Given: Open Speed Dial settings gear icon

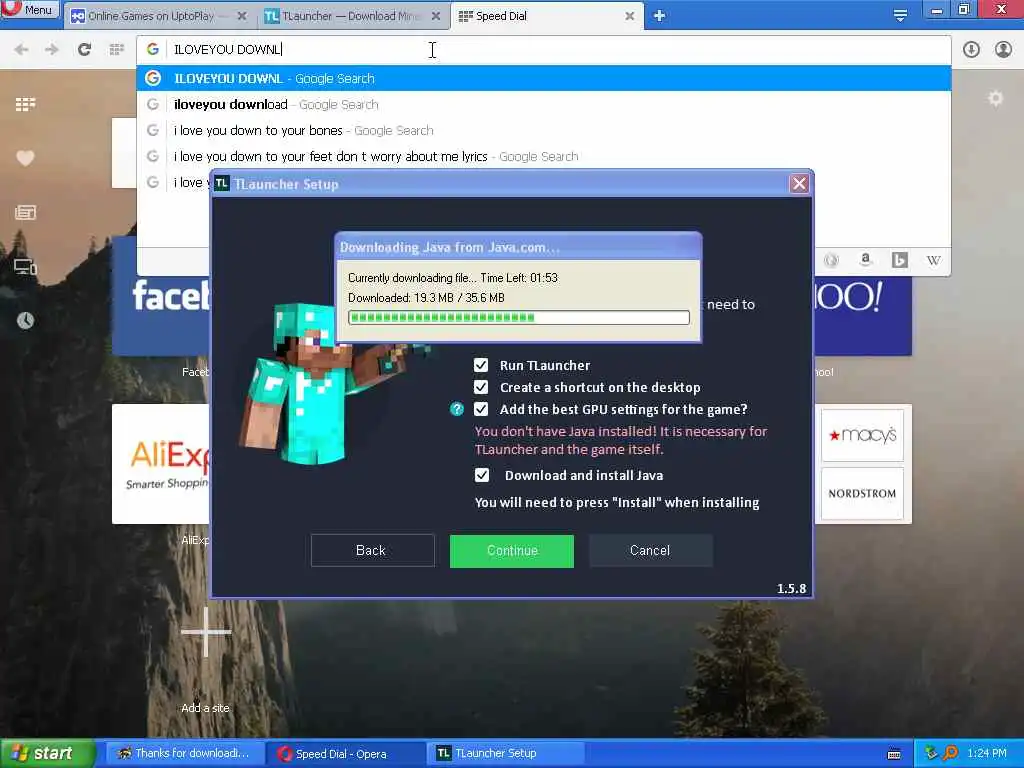Looking at the screenshot, I should (995, 99).
